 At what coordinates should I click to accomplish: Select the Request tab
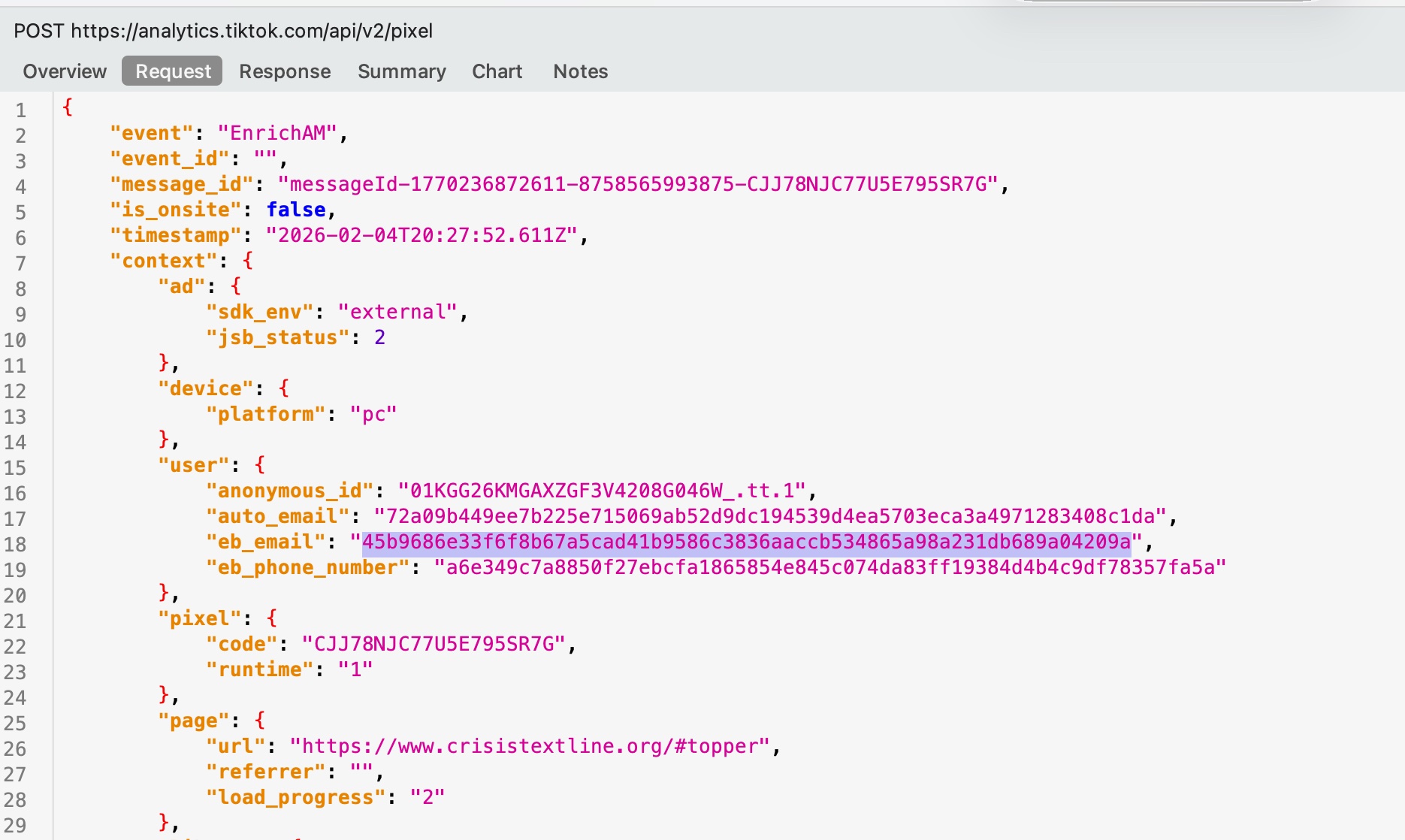click(173, 71)
